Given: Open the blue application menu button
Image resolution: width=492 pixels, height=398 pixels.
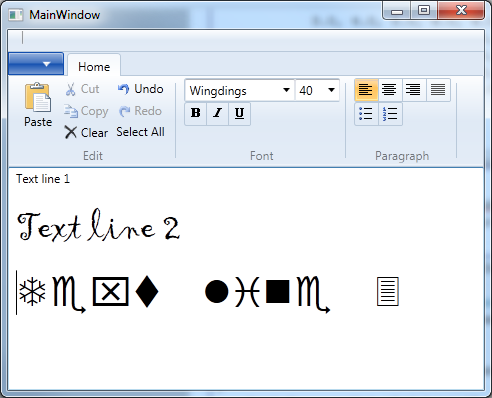Looking at the screenshot, I should (36, 64).
